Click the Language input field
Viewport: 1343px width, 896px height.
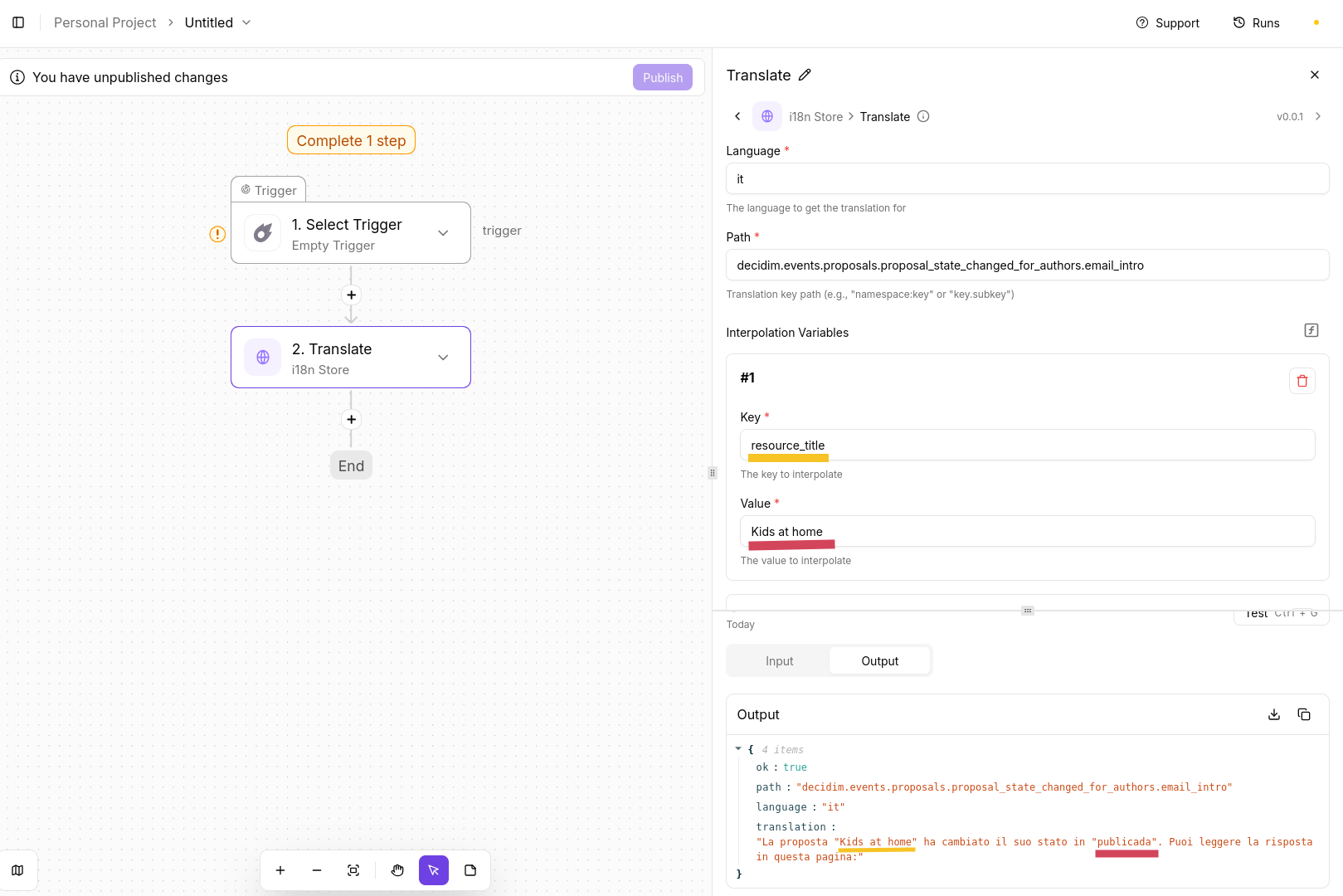pos(1027,178)
